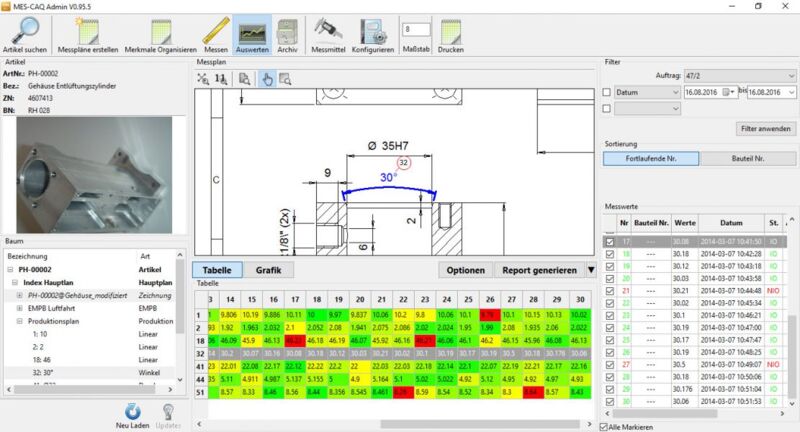Select tree item 18: 46
The image size is (800, 432).
(41, 360)
